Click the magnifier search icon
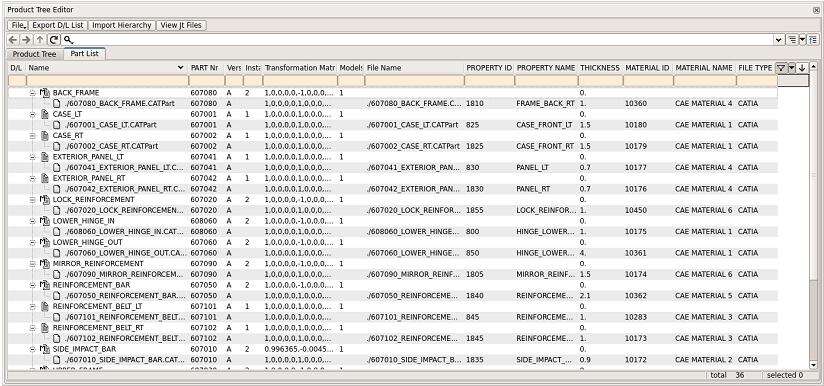 (68, 40)
